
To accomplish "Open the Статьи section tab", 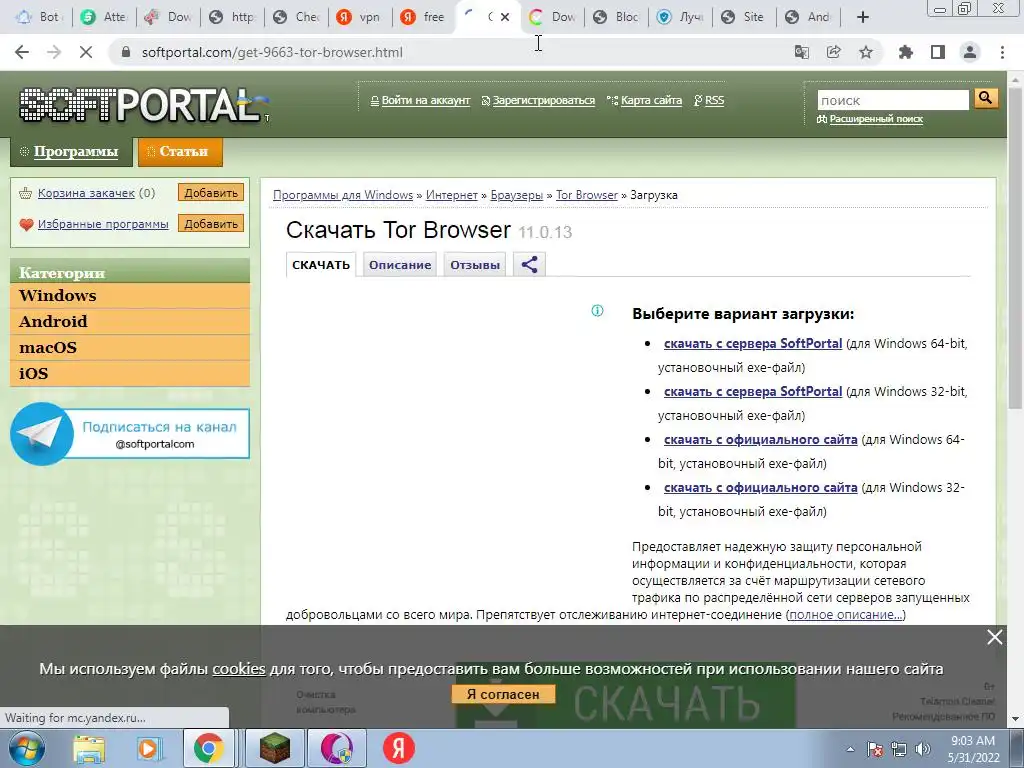I will click(180, 152).
